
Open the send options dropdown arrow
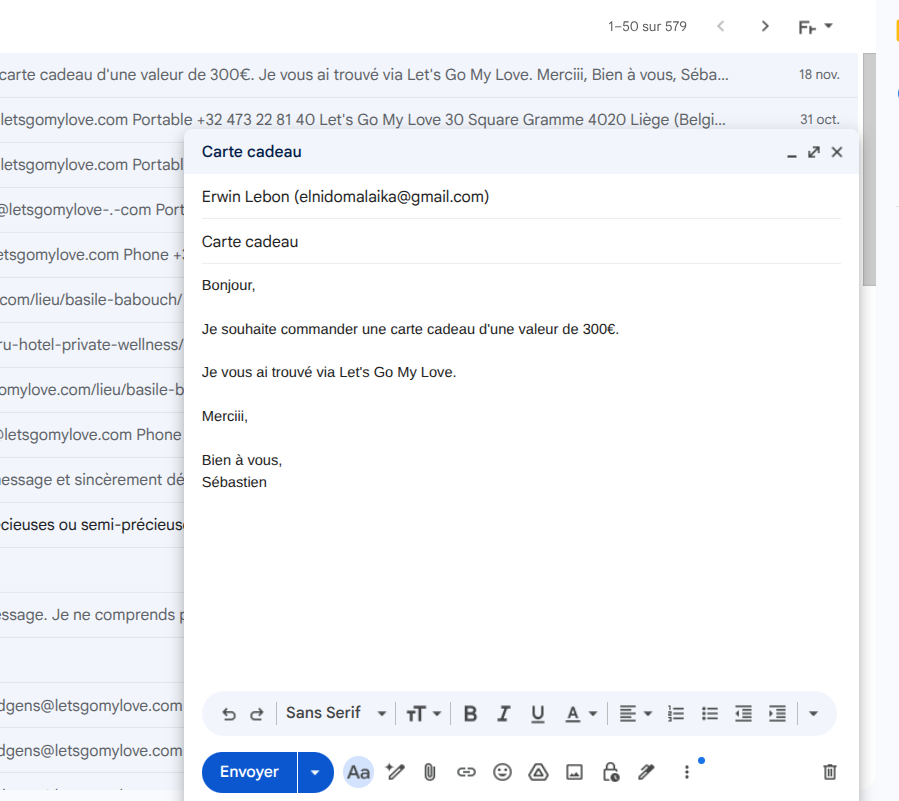316,772
